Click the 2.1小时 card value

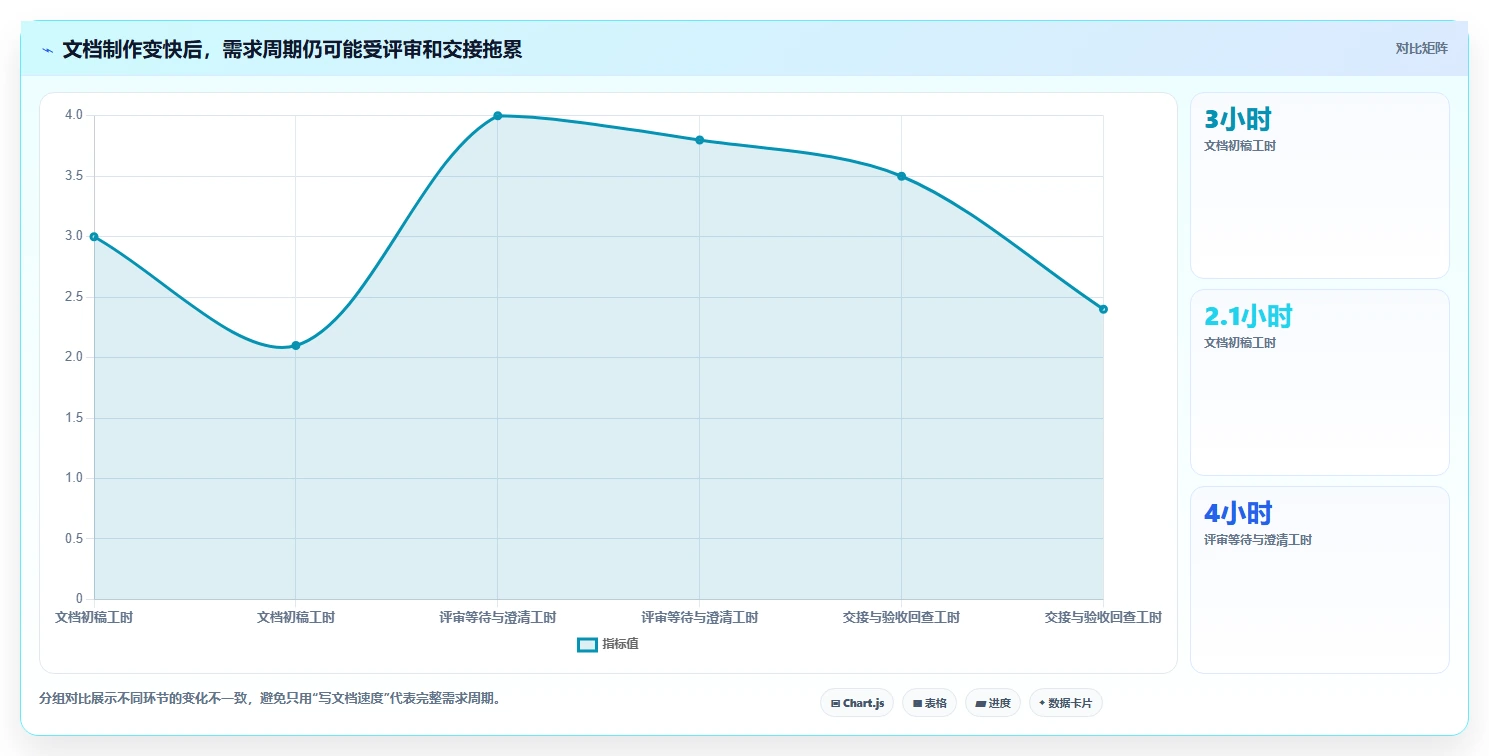[1248, 317]
